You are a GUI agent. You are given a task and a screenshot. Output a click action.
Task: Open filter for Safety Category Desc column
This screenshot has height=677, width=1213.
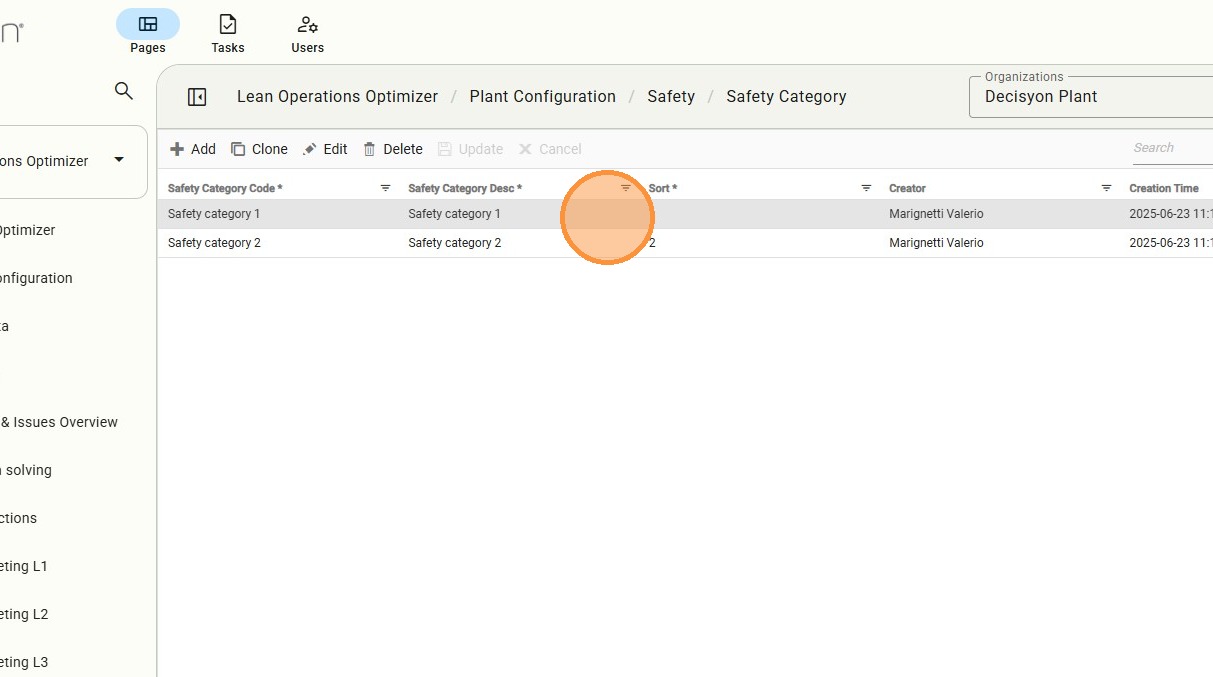[x=626, y=188]
